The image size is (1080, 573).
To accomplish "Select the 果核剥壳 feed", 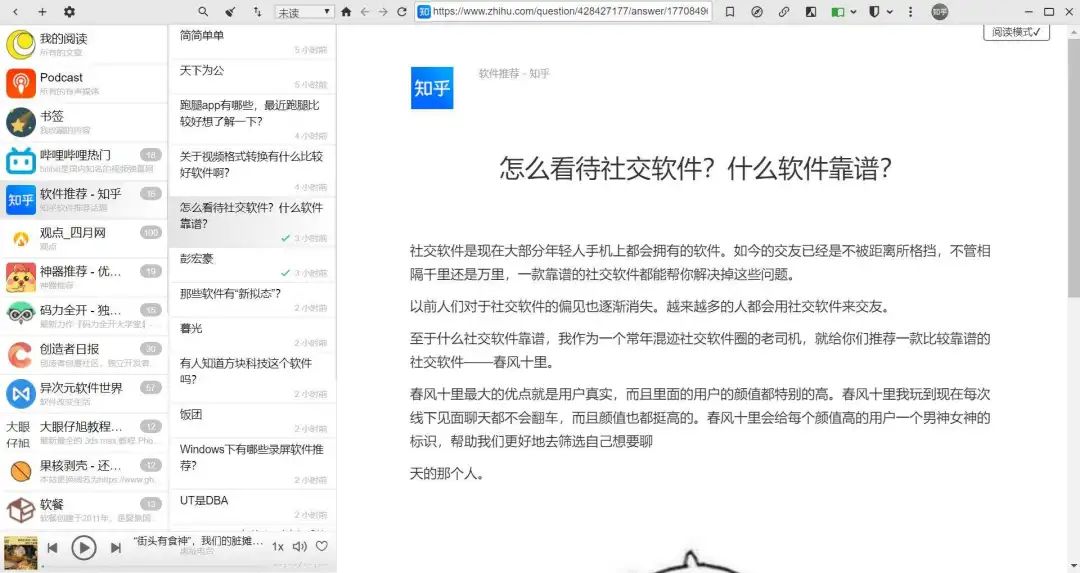I will click(x=84, y=471).
